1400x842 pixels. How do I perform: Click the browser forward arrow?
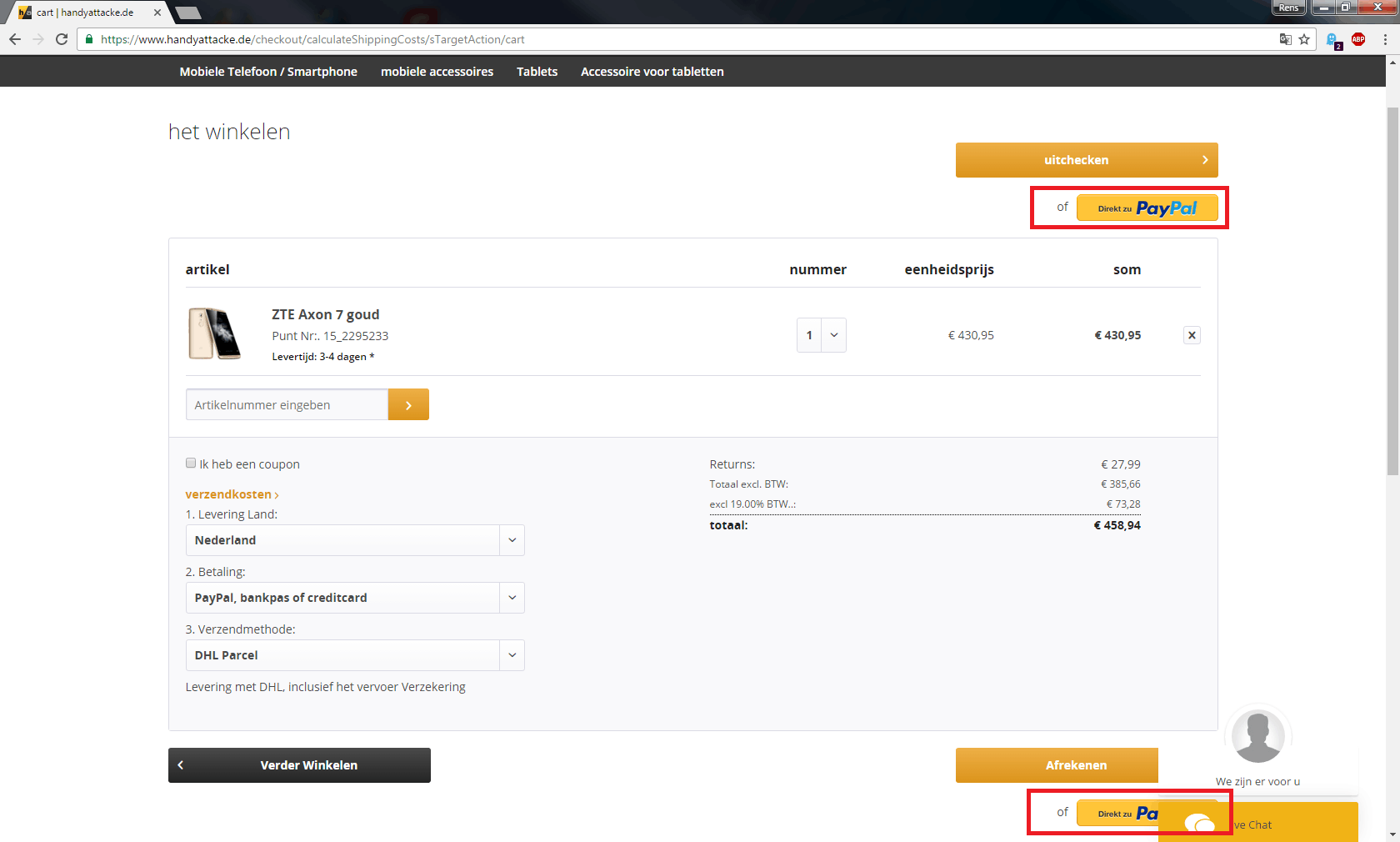pyautogui.click(x=38, y=39)
